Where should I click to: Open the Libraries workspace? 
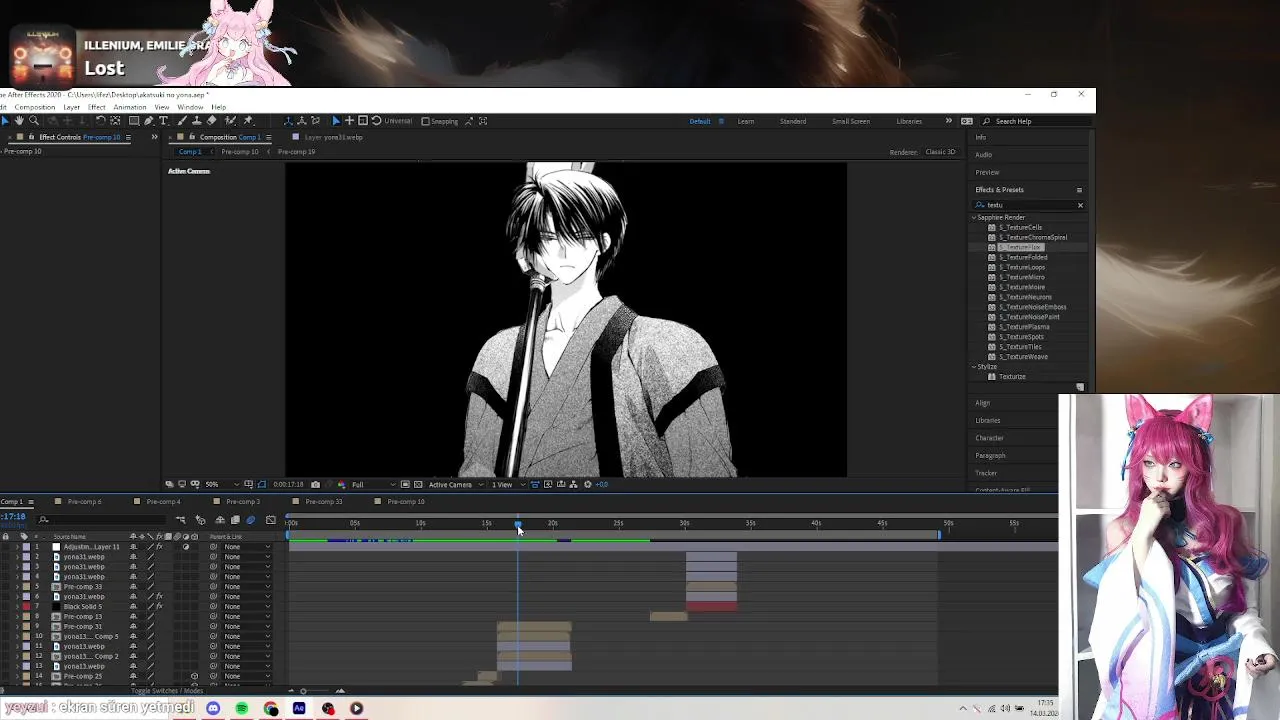tap(909, 121)
